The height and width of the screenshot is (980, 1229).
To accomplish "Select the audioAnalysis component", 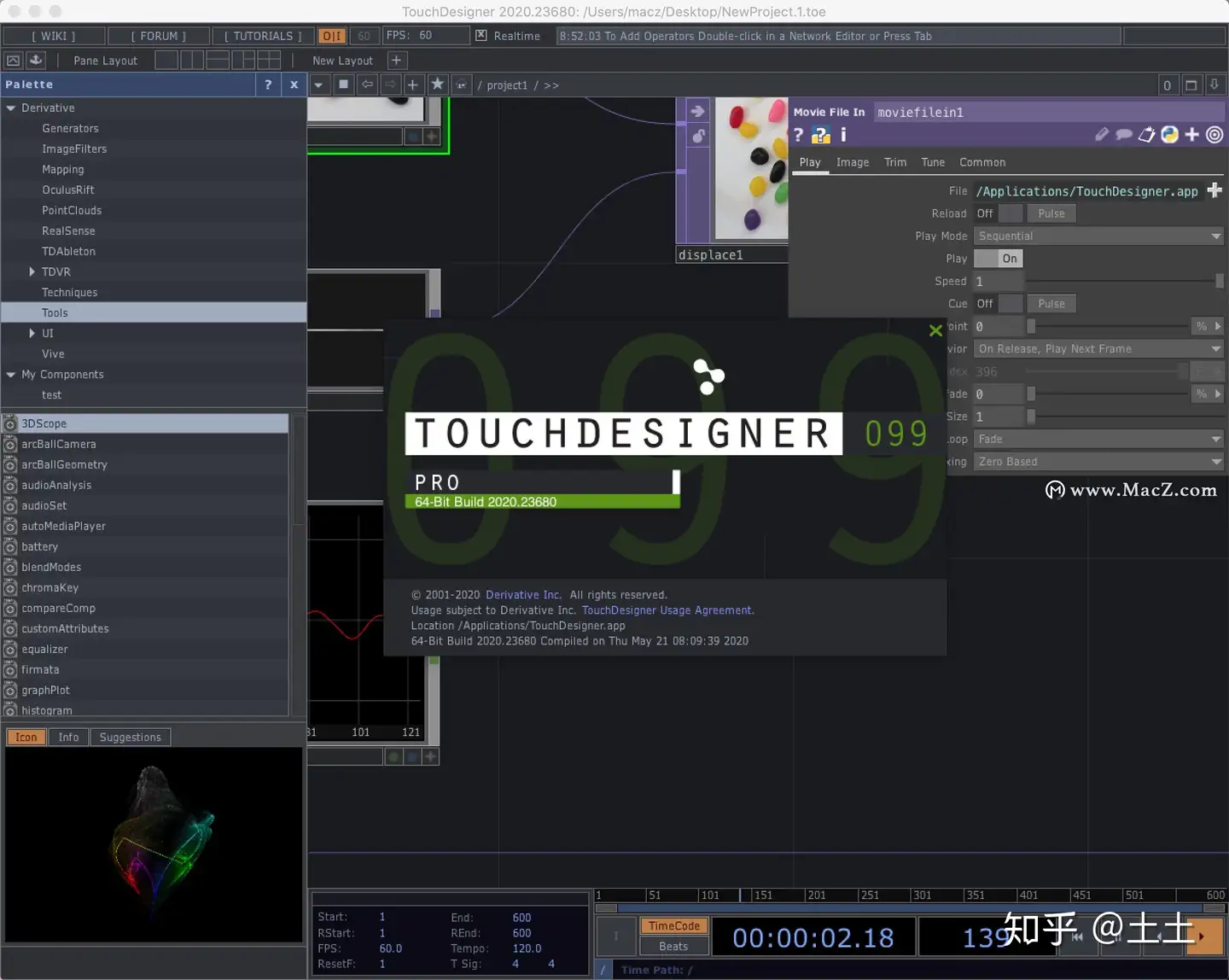I will pos(145,485).
